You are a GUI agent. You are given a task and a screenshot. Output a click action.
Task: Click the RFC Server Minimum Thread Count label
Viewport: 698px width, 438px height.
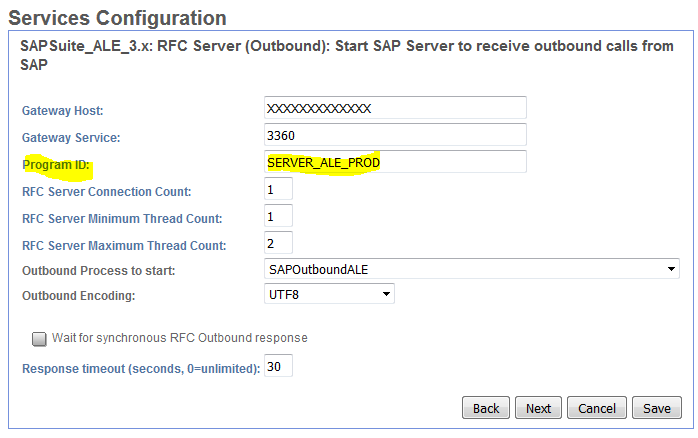pyautogui.click(x=122, y=219)
